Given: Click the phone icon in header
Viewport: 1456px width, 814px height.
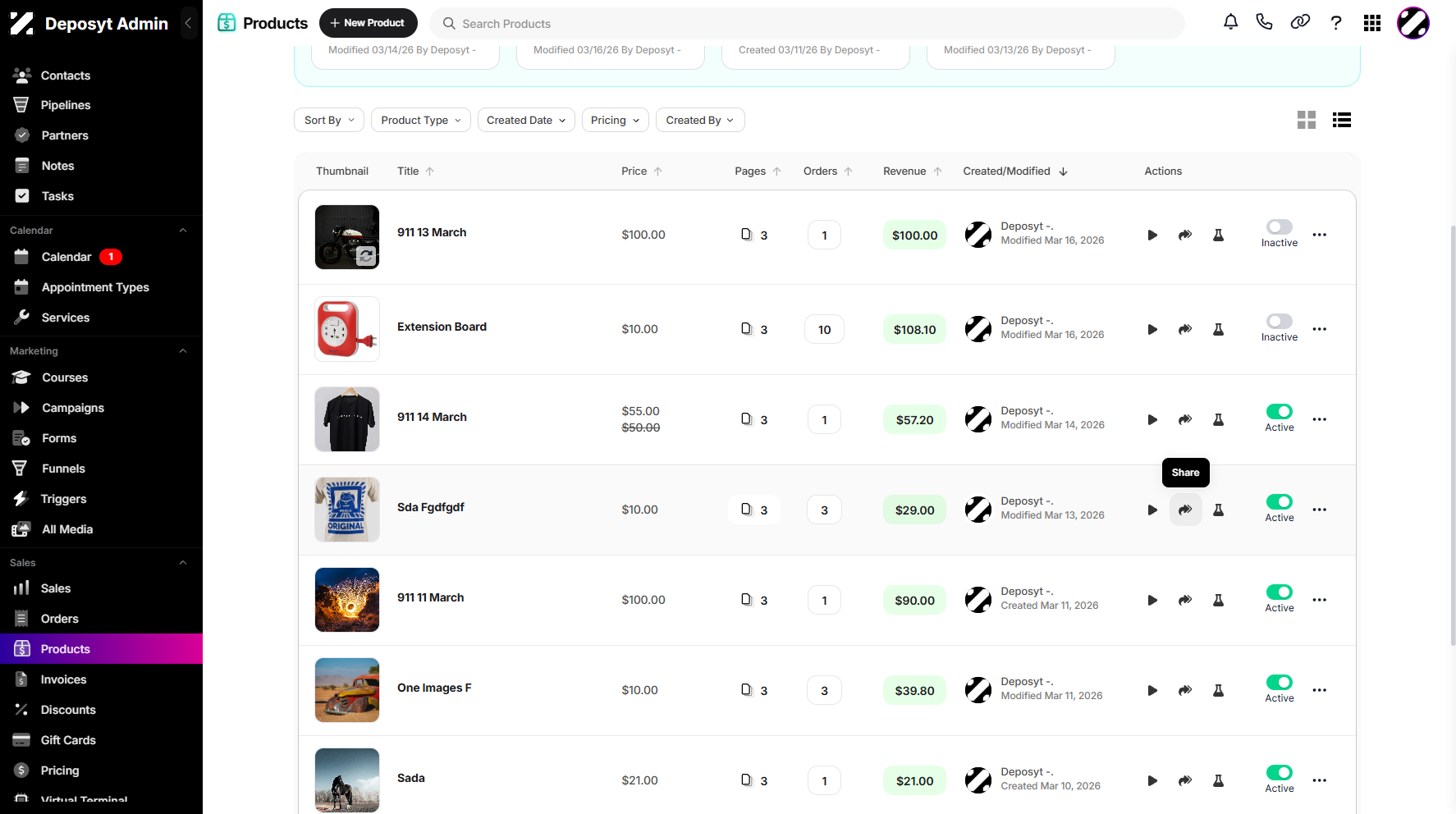Looking at the screenshot, I should 1264,22.
